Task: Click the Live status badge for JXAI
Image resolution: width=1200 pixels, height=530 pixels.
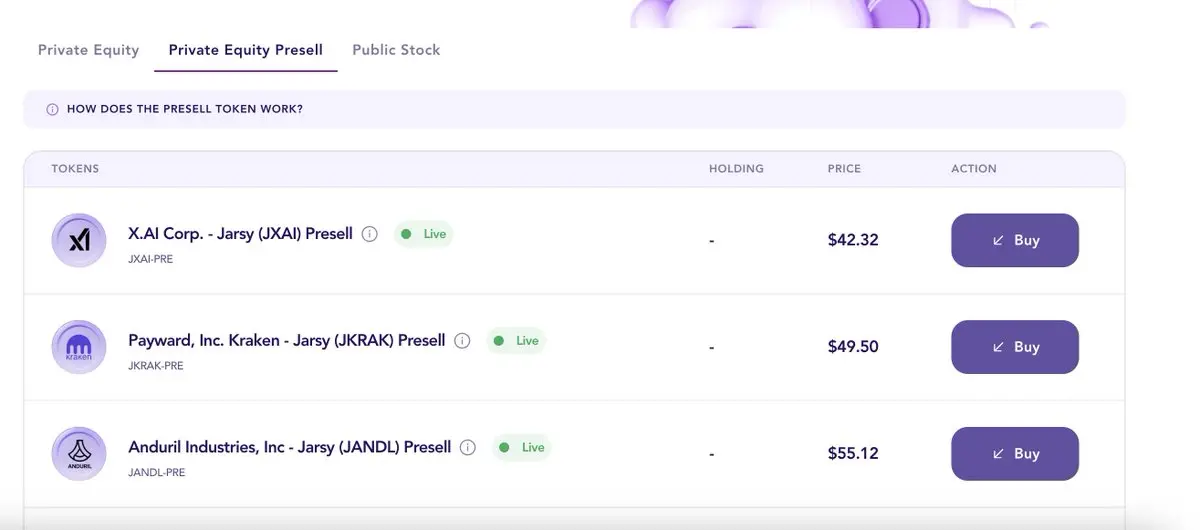Action: [x=423, y=234]
